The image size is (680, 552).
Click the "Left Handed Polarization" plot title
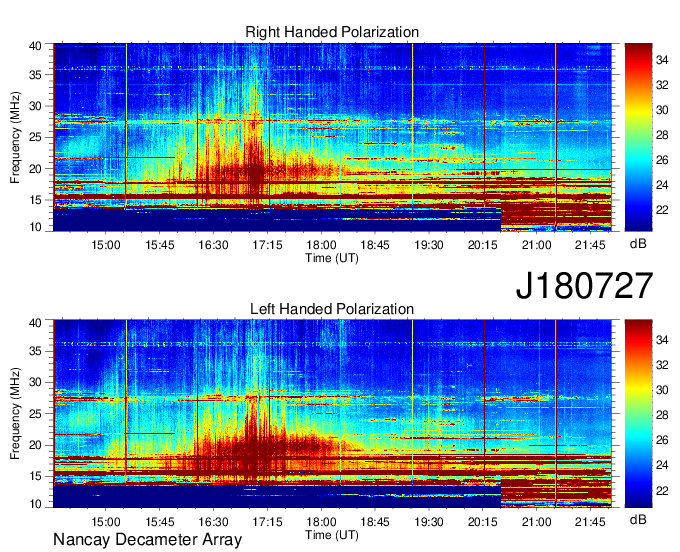332,309
